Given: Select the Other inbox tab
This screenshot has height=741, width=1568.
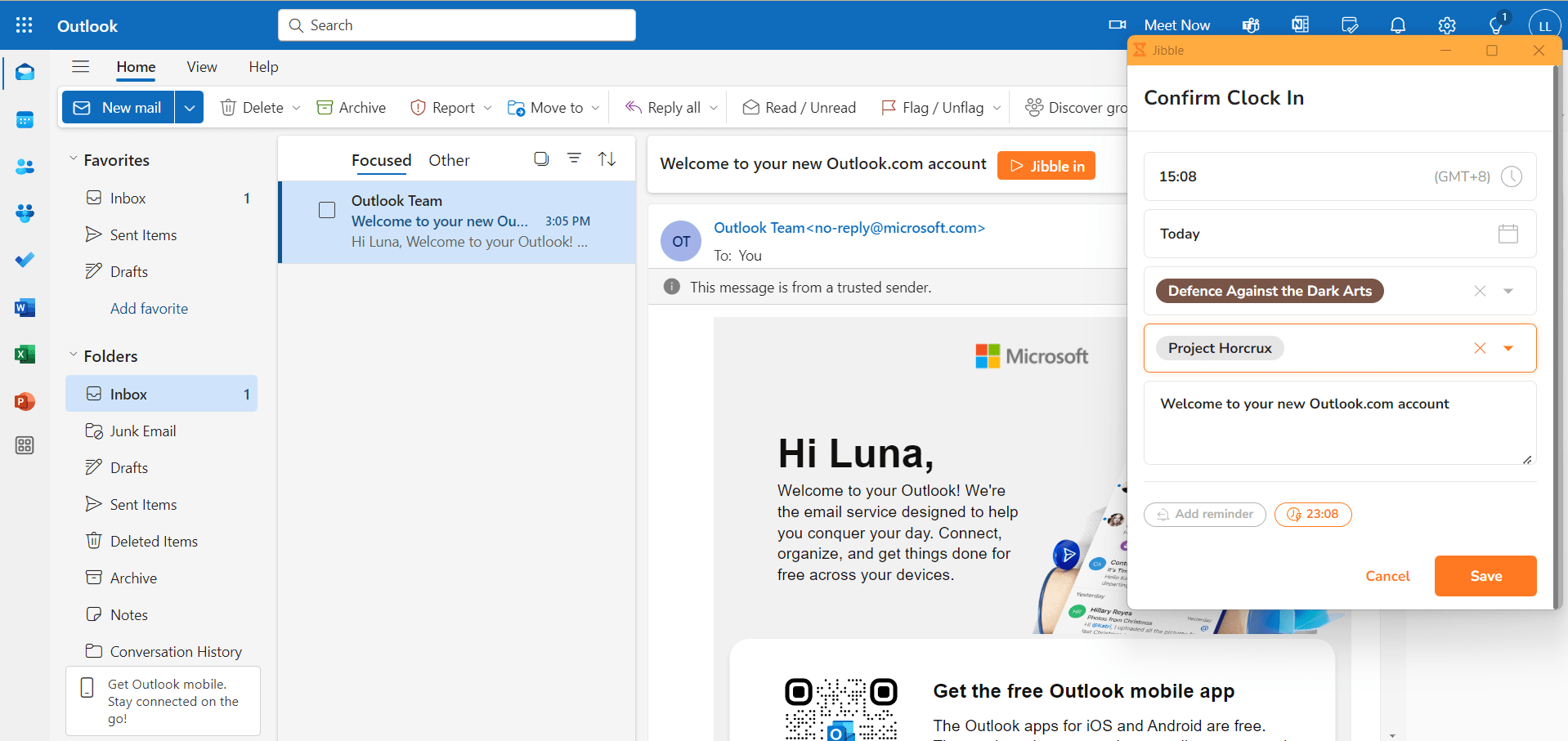Looking at the screenshot, I should (x=449, y=160).
